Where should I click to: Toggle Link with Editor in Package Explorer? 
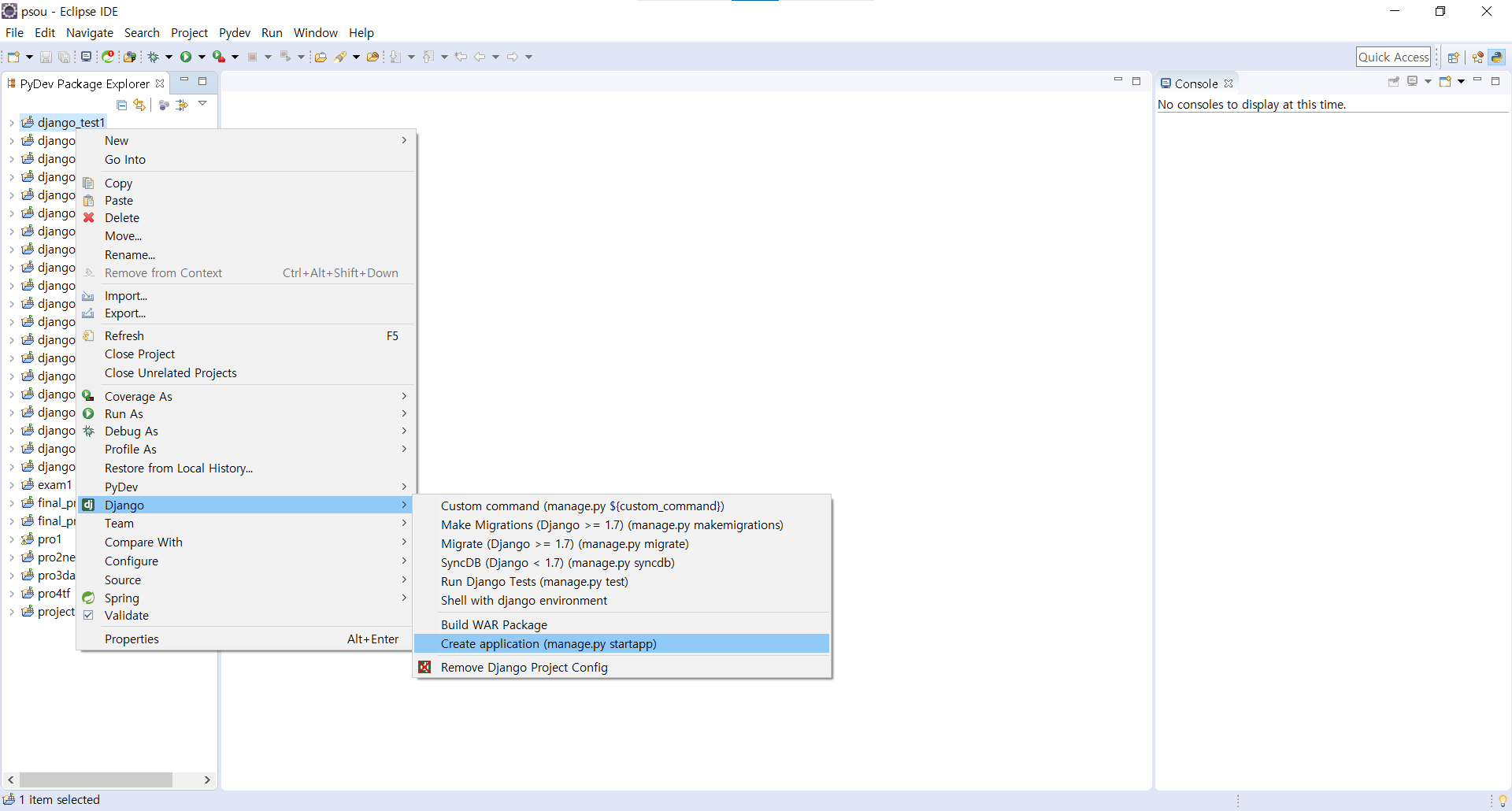coord(139,105)
